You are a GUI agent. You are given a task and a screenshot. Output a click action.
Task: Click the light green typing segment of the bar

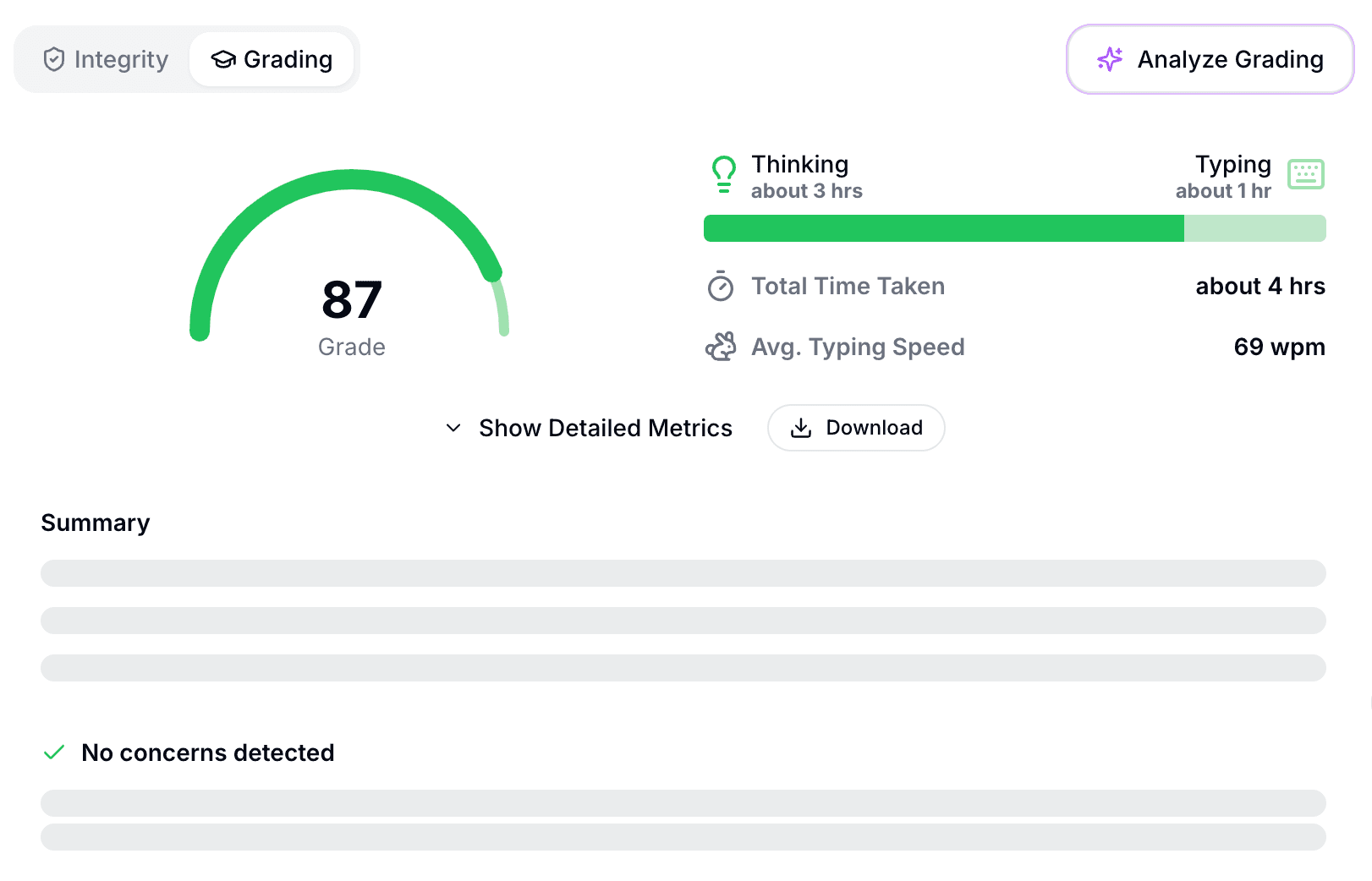pyautogui.click(x=1255, y=228)
